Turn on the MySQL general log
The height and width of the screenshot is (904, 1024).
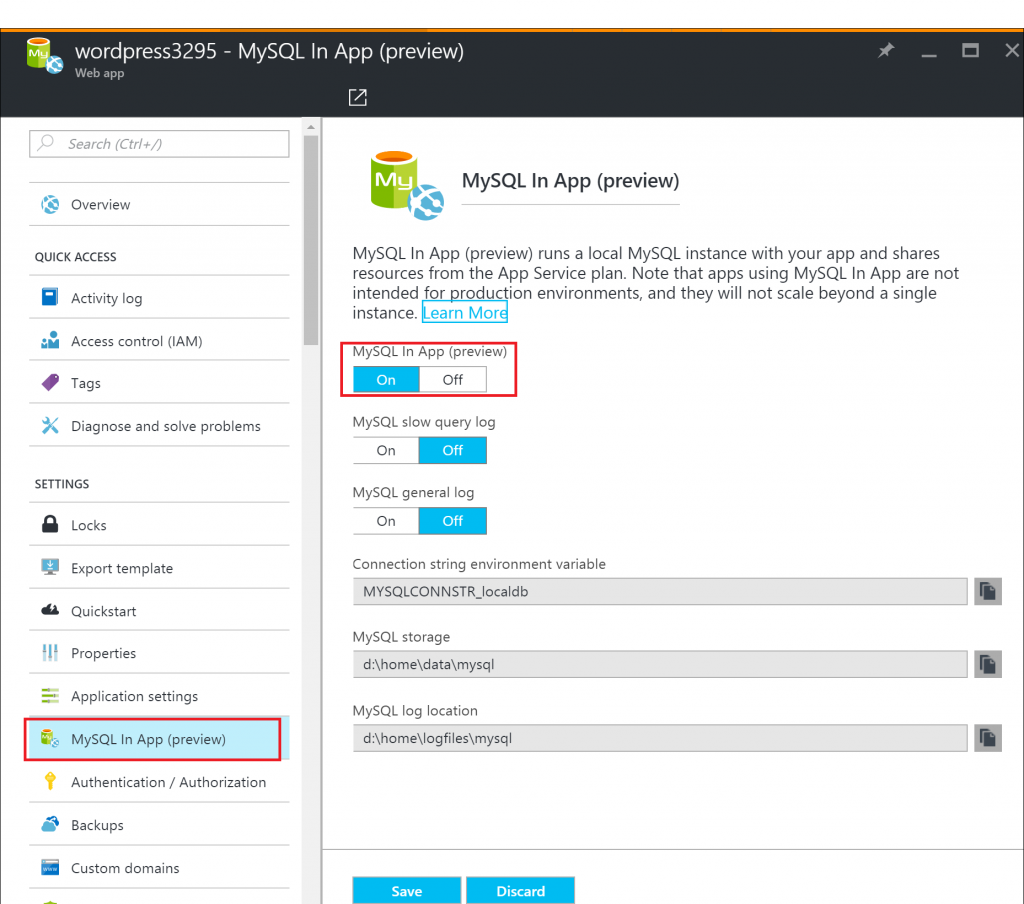coord(385,520)
